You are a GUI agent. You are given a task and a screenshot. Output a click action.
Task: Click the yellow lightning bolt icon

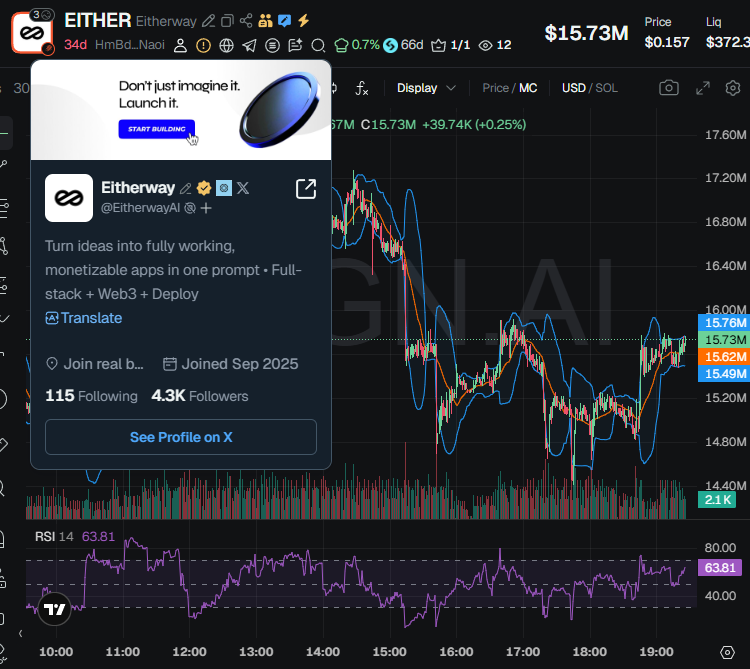coord(304,21)
